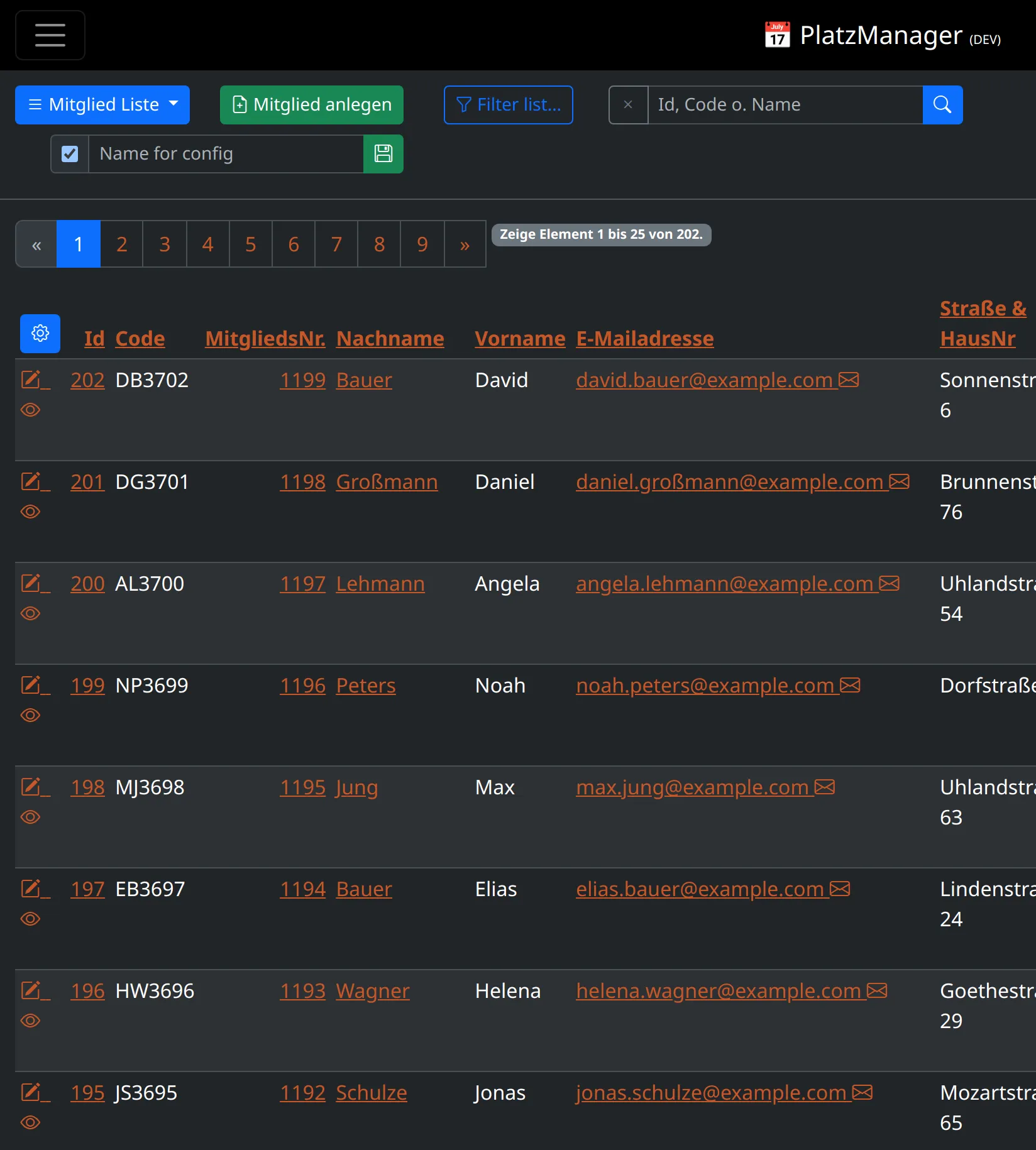Open MitgliedsNr link 1197
1036x1150 pixels.
(x=303, y=584)
